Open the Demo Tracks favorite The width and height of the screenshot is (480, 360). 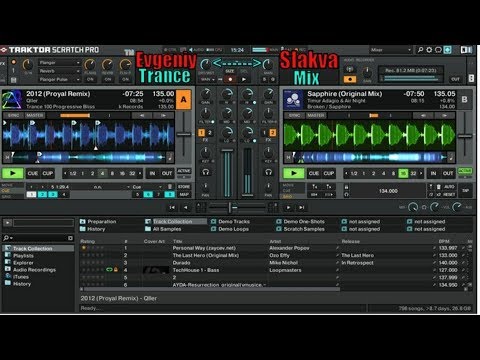(230, 221)
